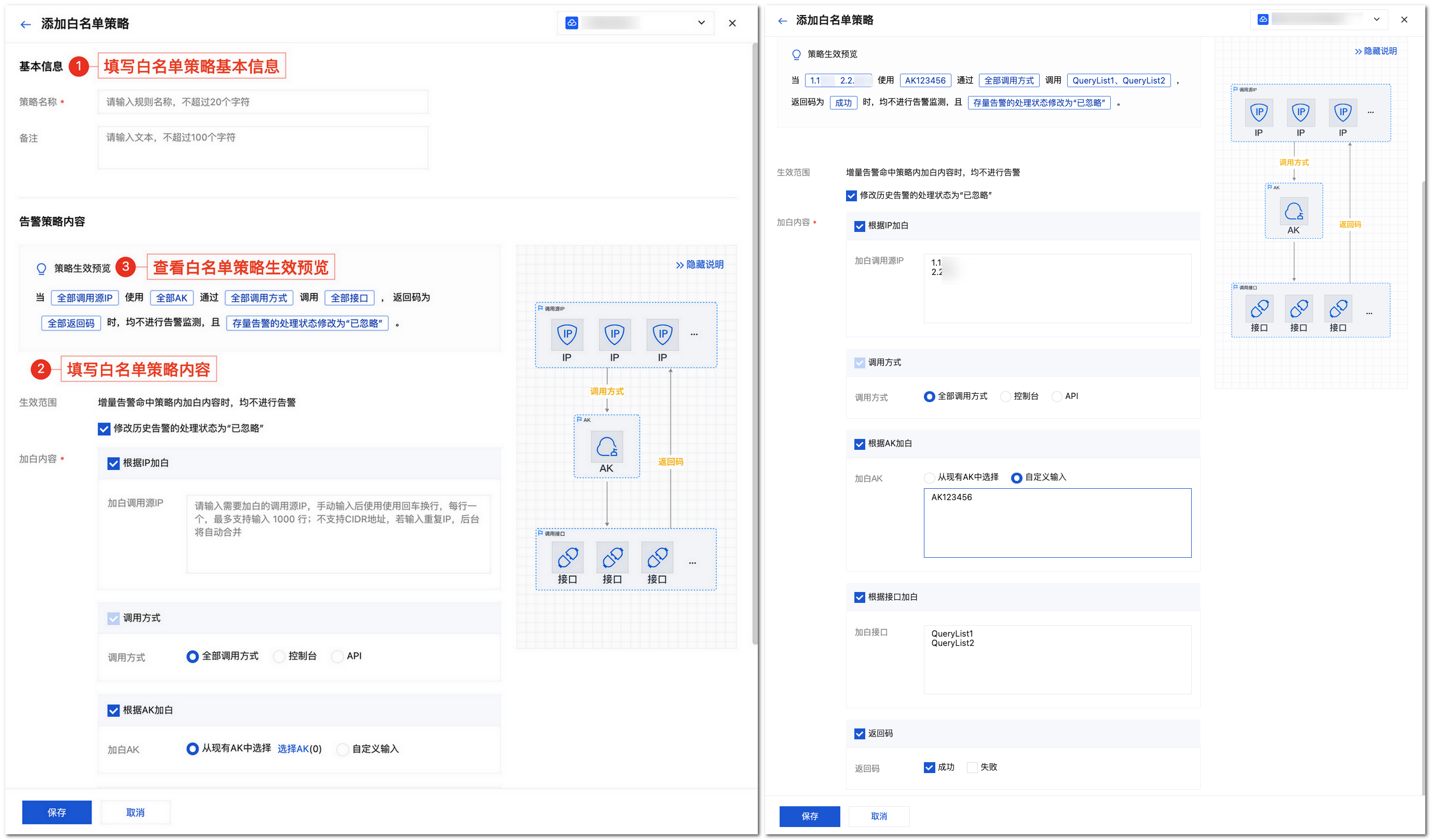Click 取消 button in left panel
The image size is (1431, 840).
pos(135,813)
